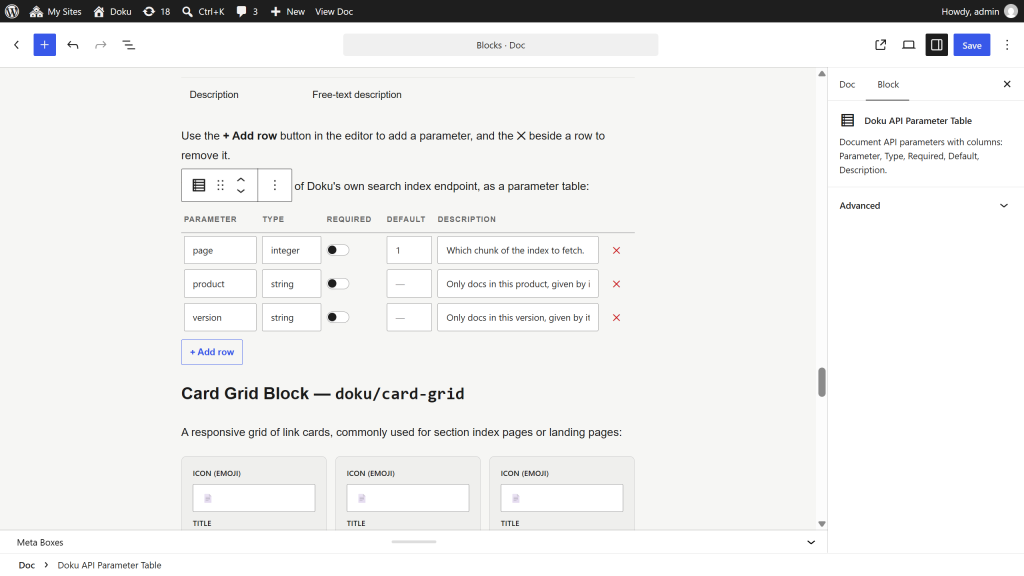Move the block down
The height and width of the screenshot is (576, 1024).
pyautogui.click(x=241, y=191)
